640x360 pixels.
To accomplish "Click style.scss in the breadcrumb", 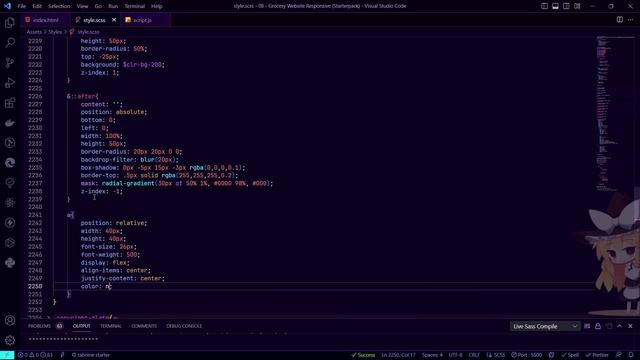I will coord(88,32).
